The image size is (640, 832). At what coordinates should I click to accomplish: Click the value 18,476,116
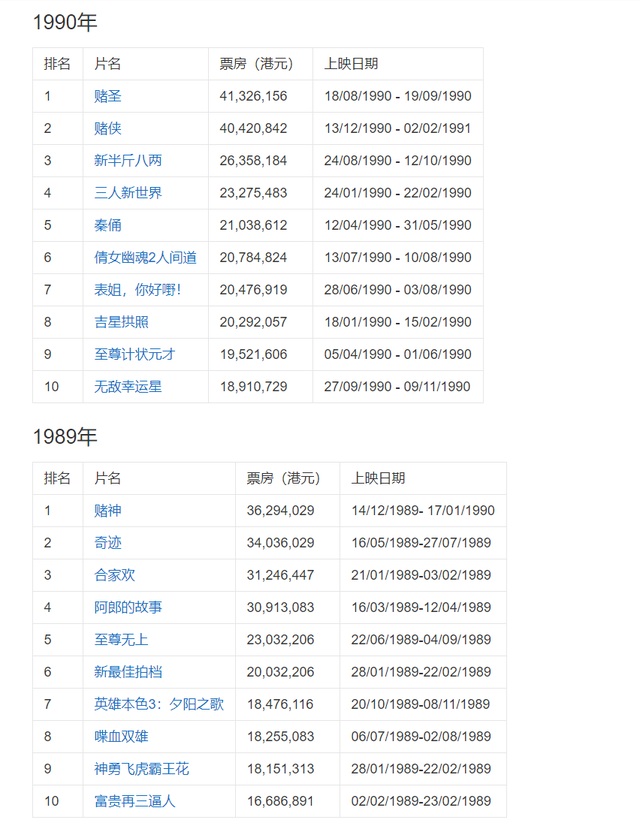(x=280, y=705)
